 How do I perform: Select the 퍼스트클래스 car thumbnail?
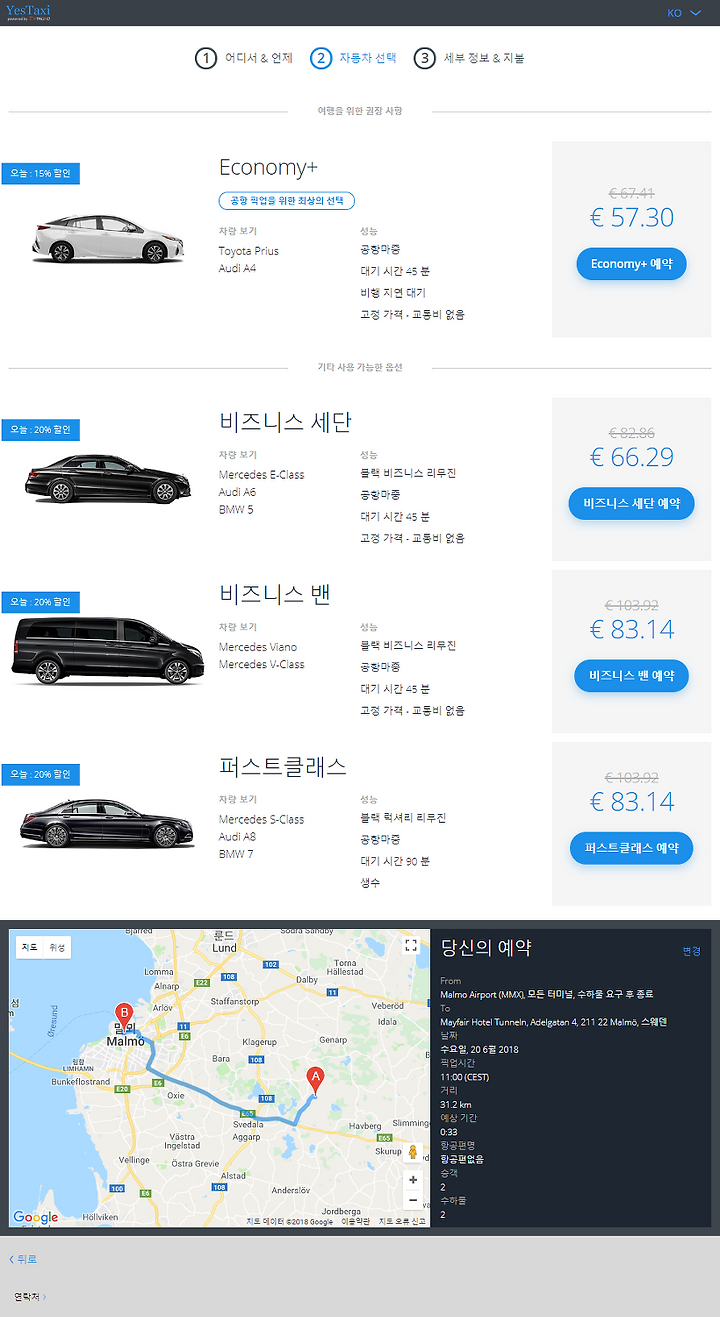coord(107,822)
